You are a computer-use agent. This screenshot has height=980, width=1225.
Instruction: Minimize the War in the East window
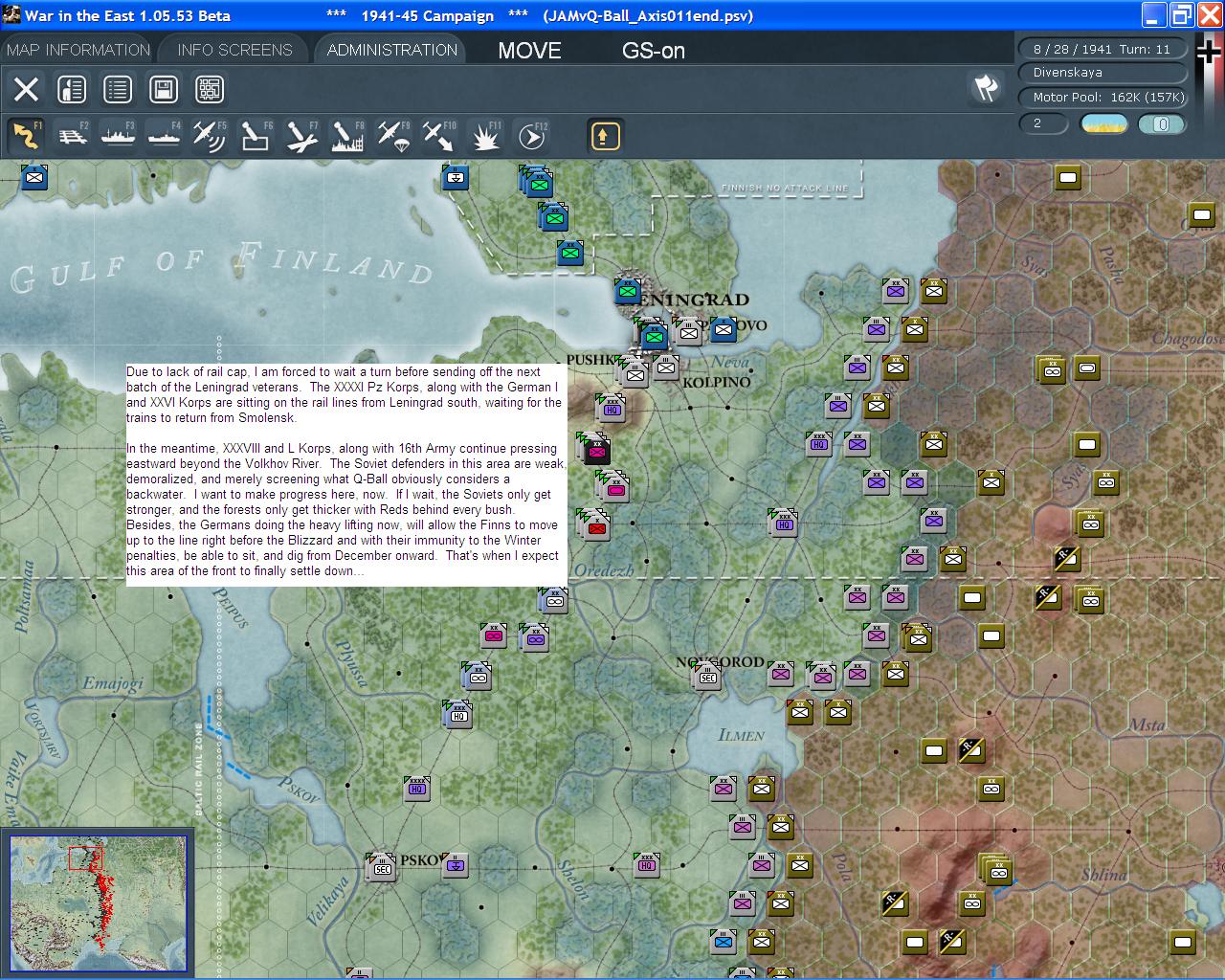coord(1155,15)
